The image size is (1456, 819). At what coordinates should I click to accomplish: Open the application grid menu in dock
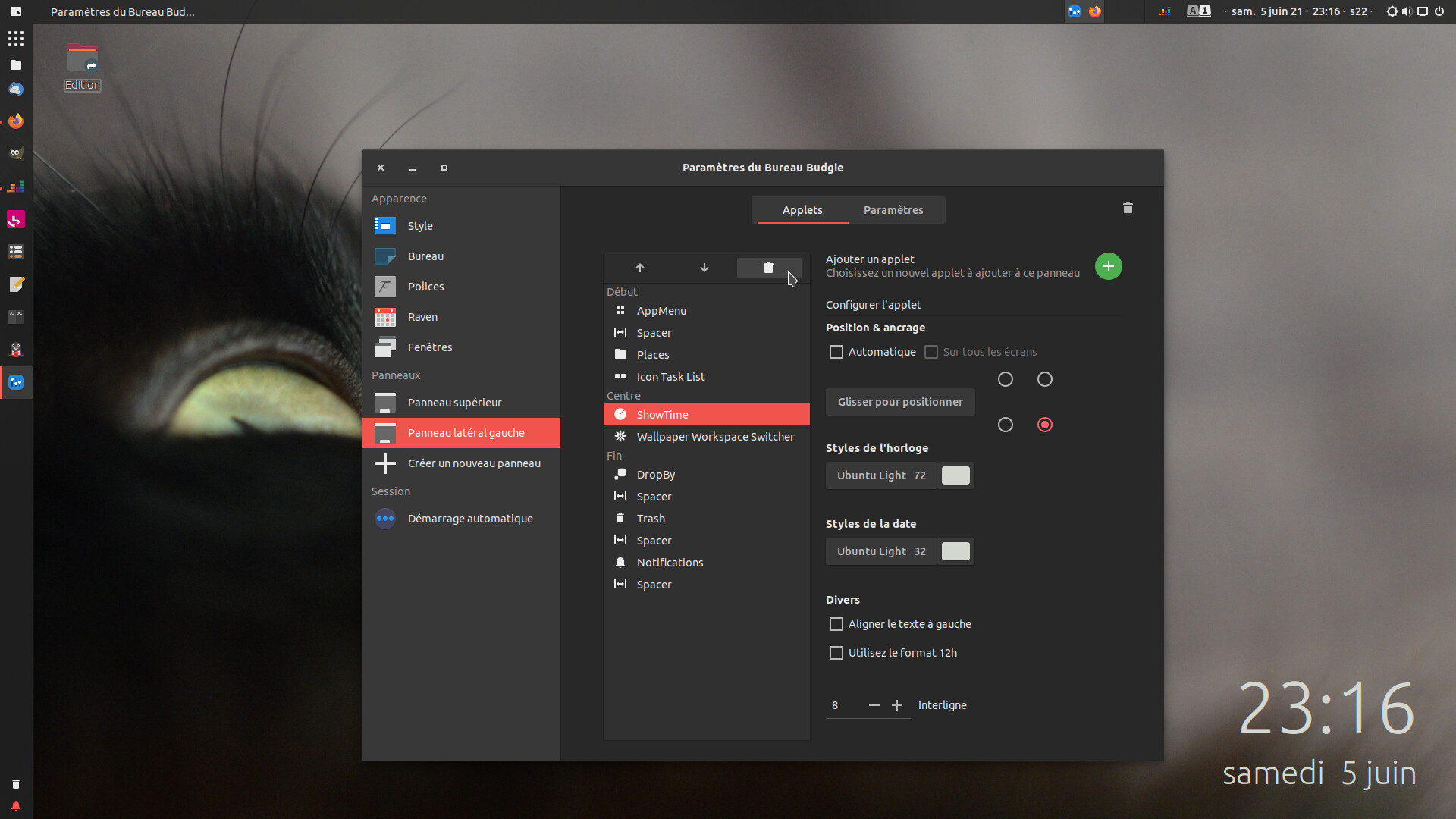coord(16,39)
